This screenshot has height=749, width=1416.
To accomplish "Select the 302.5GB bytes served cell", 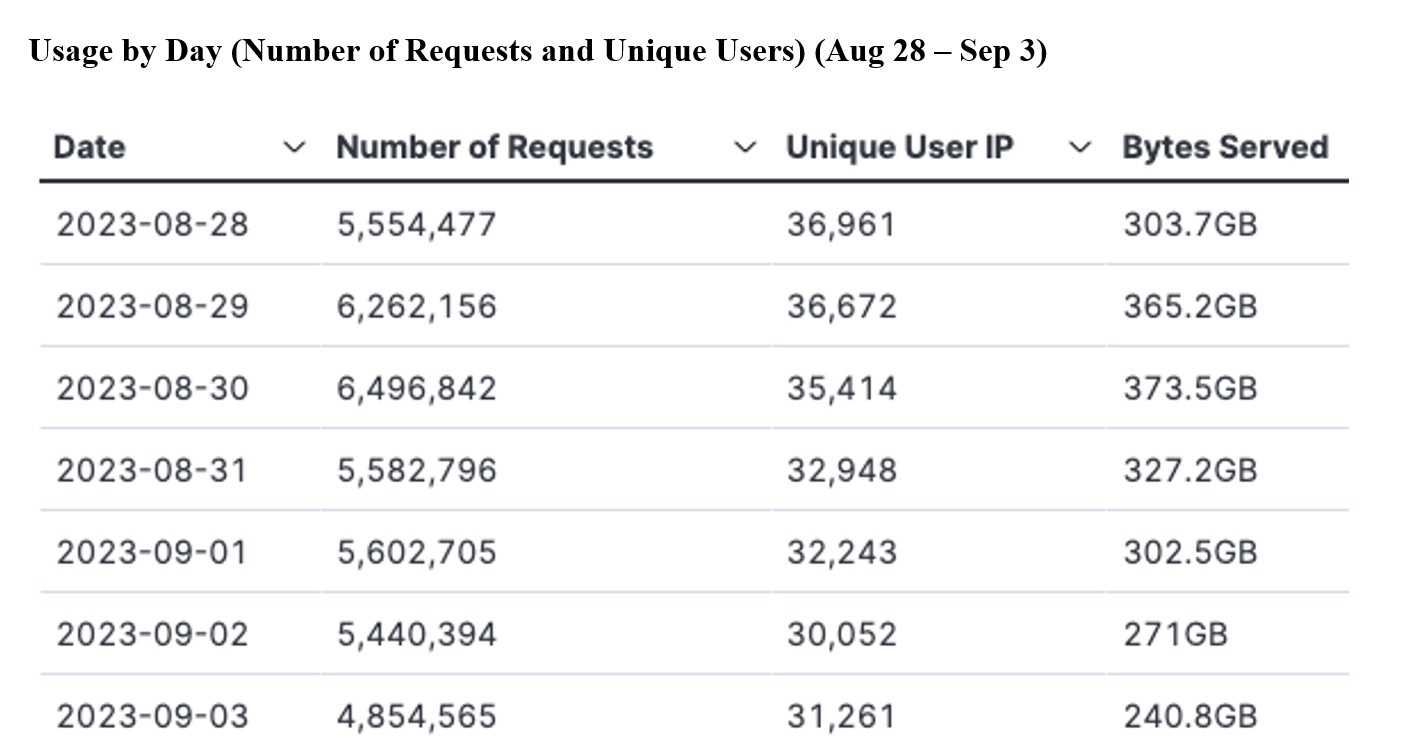I will (x=1190, y=552).
